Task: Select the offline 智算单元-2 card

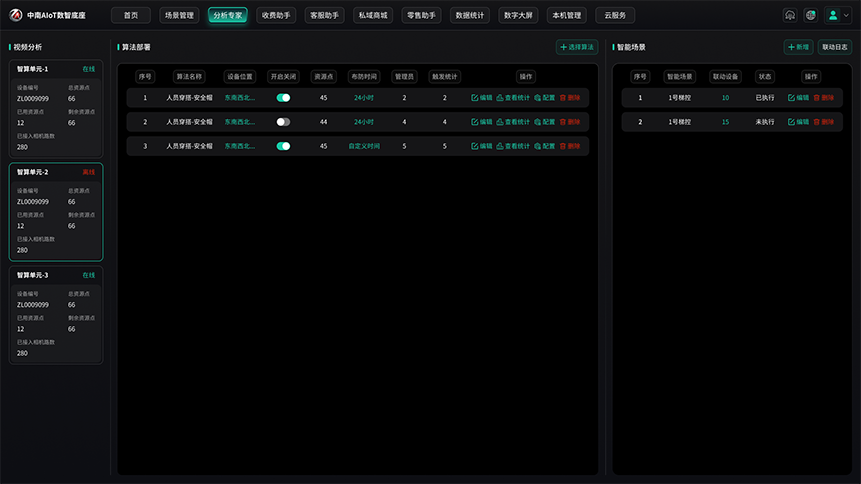Action: pos(56,212)
